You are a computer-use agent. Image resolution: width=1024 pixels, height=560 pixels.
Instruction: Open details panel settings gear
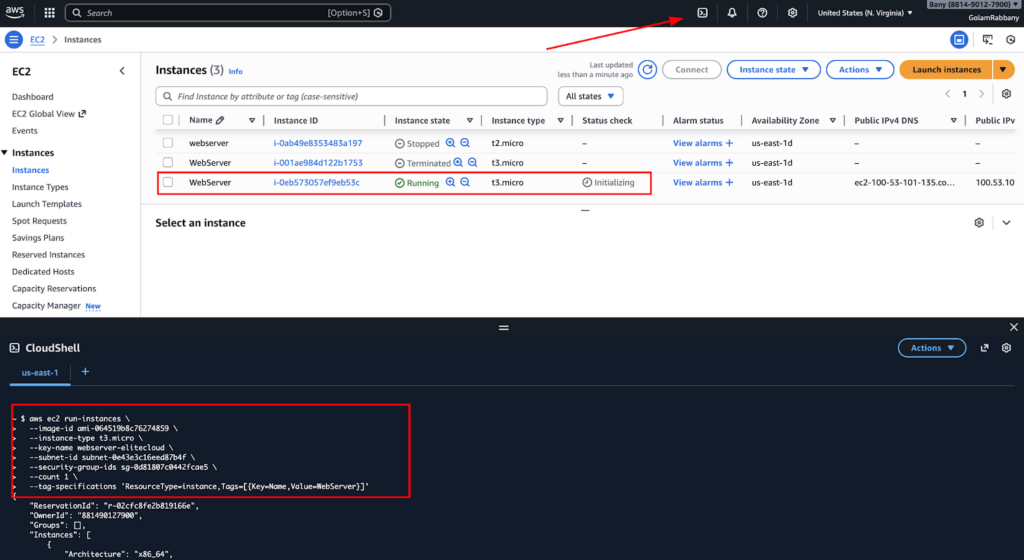(979, 223)
